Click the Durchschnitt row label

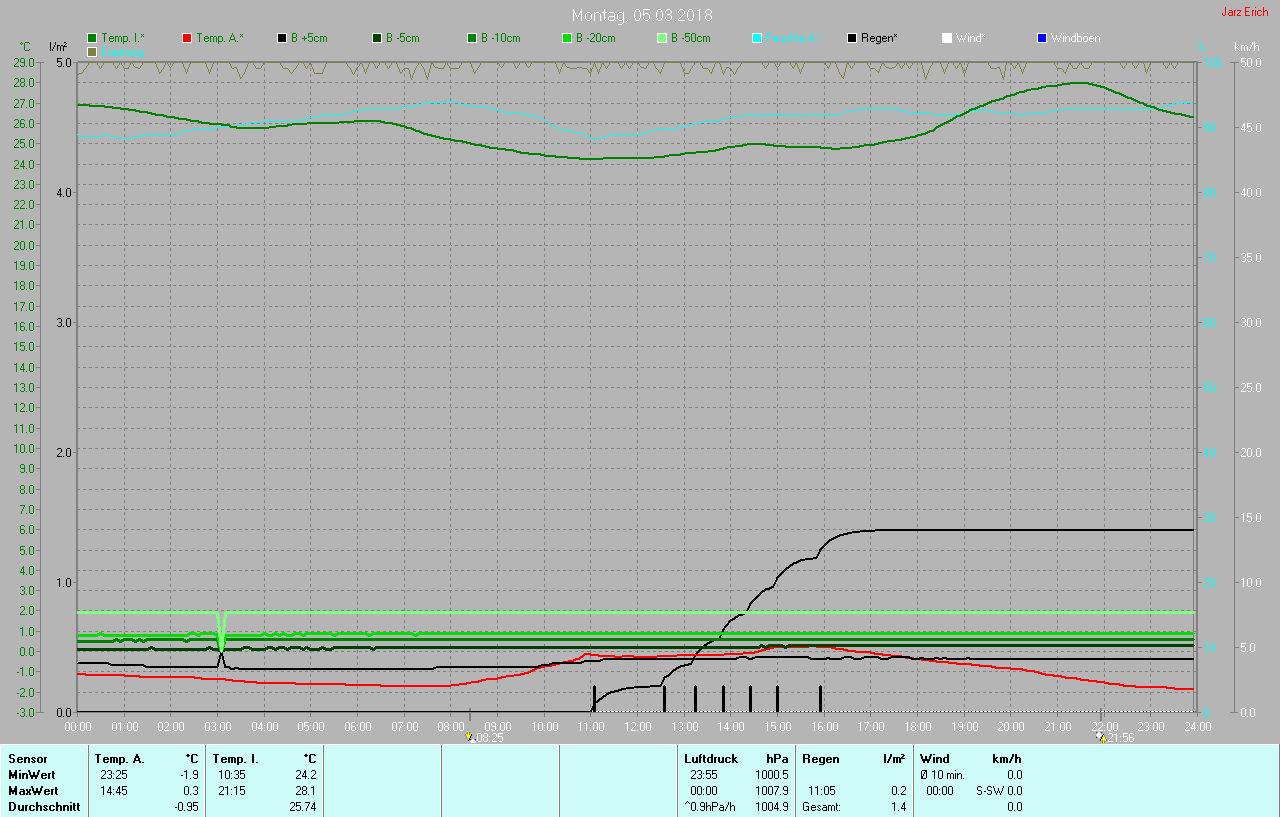click(44, 806)
